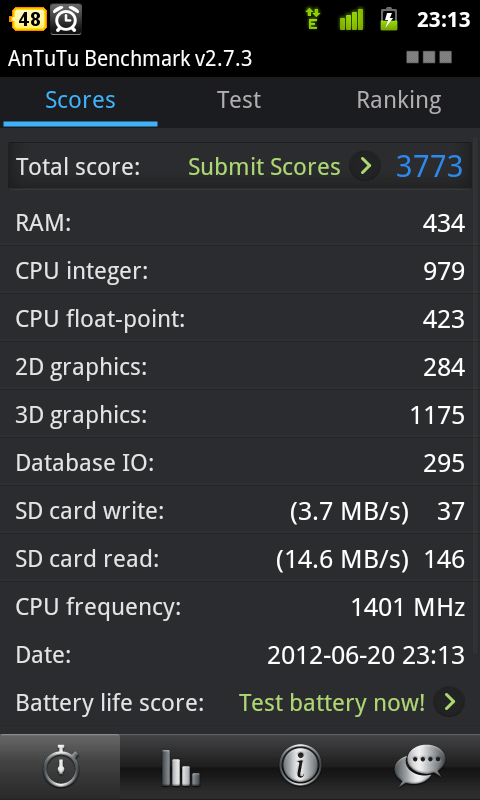Viewport: 480px width, 800px height.
Task: Open the stopwatch benchmark icon in bottom bar
Action: pyautogui.click(x=60, y=766)
